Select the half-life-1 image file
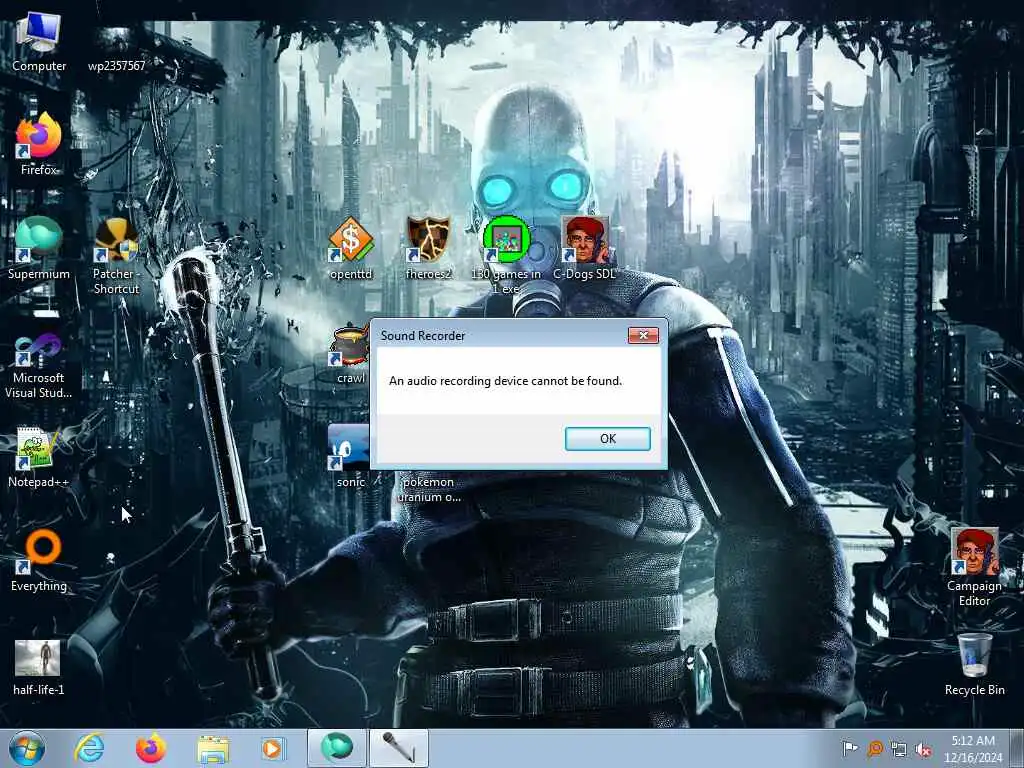Viewport: 1024px width, 768px height. coord(39,667)
